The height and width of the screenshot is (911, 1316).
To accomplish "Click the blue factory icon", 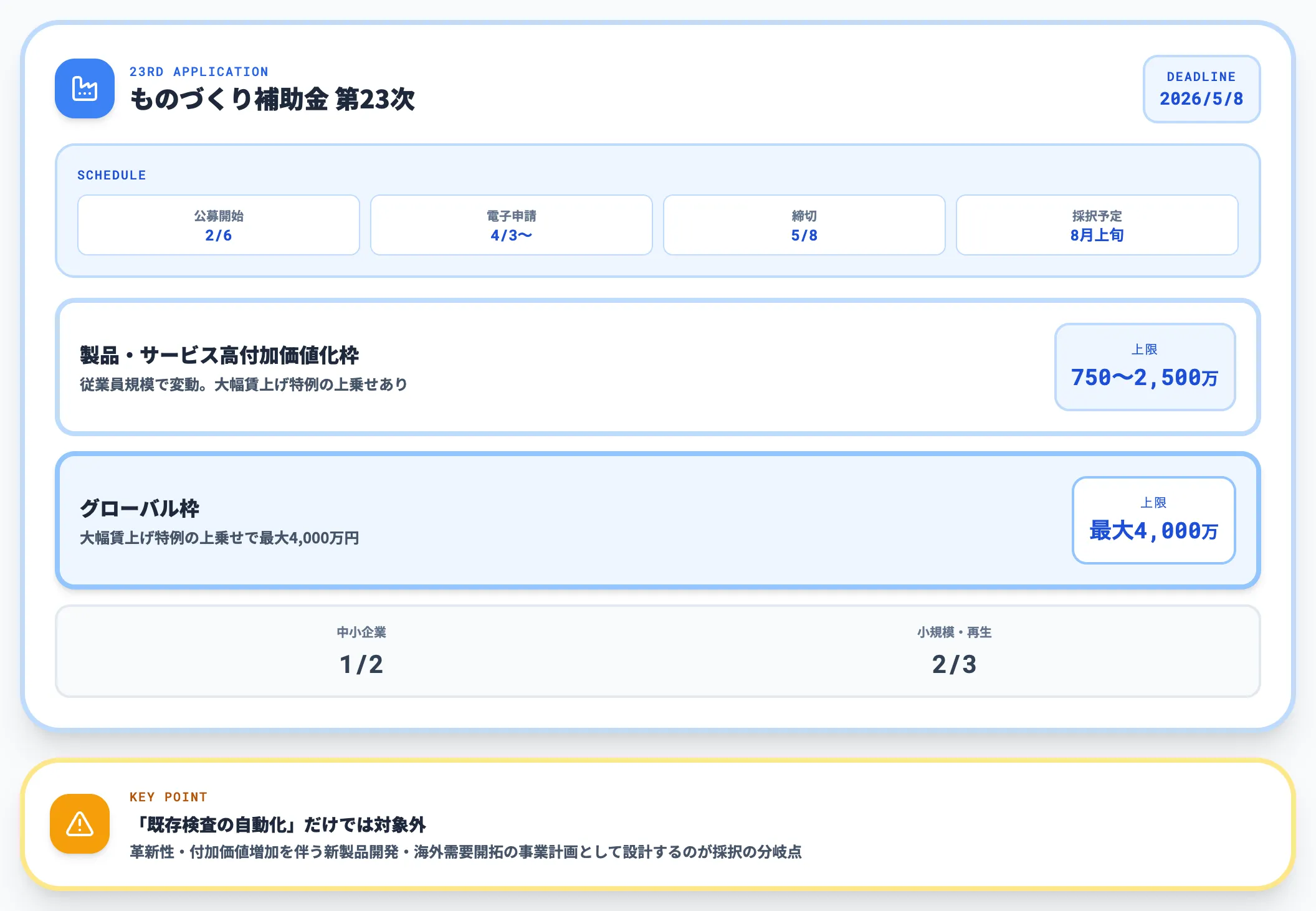I will (x=85, y=88).
